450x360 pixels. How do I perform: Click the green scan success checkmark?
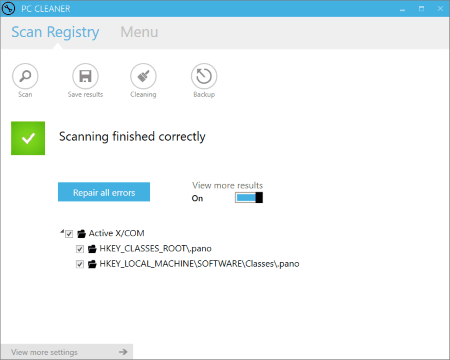28,138
